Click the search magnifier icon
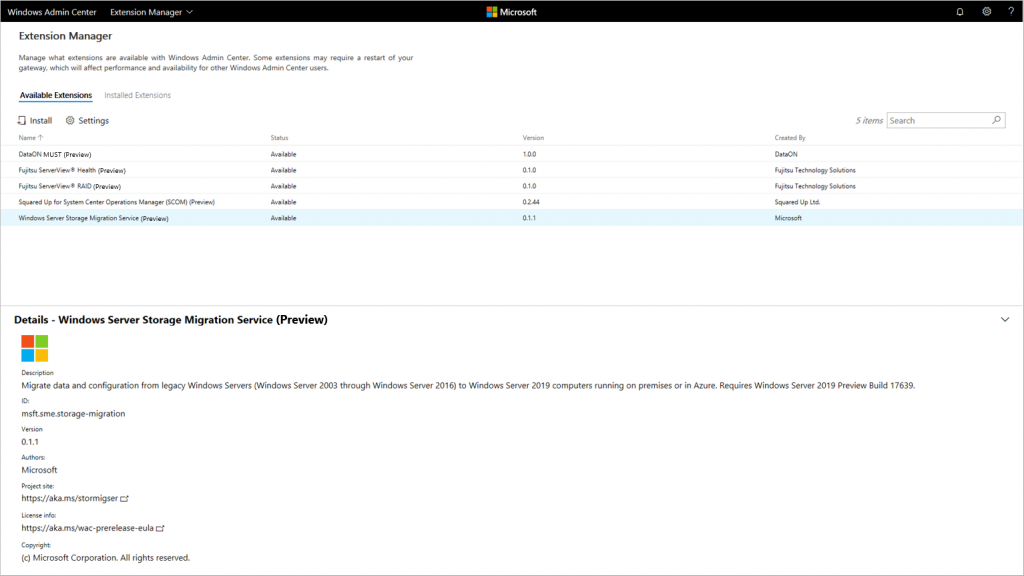The height and width of the screenshot is (576, 1024). [997, 120]
